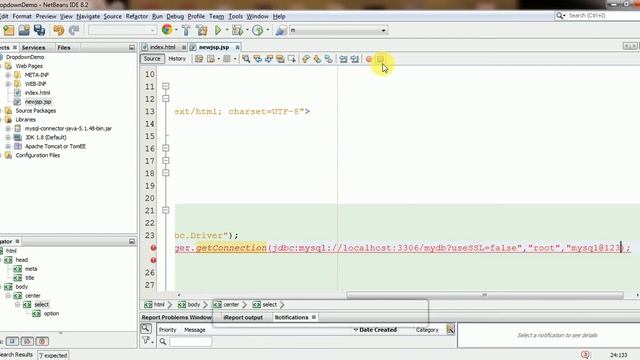
Task: Click the Clean and Build icon
Action: coord(202,30)
